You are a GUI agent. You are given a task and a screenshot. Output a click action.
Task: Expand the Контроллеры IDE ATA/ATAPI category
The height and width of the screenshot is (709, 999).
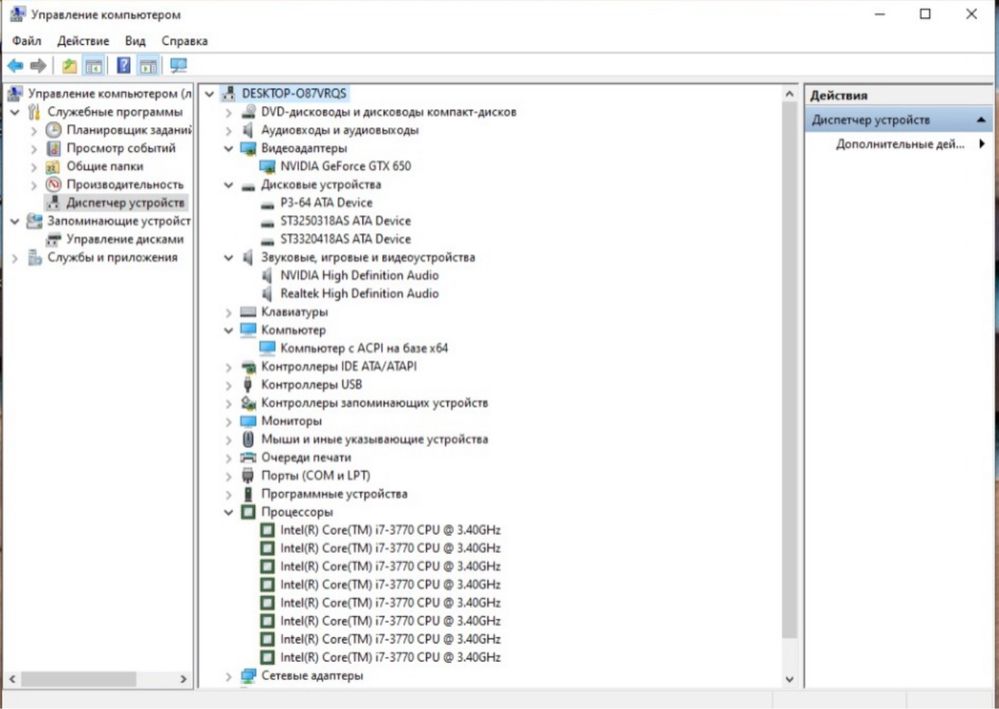228,367
